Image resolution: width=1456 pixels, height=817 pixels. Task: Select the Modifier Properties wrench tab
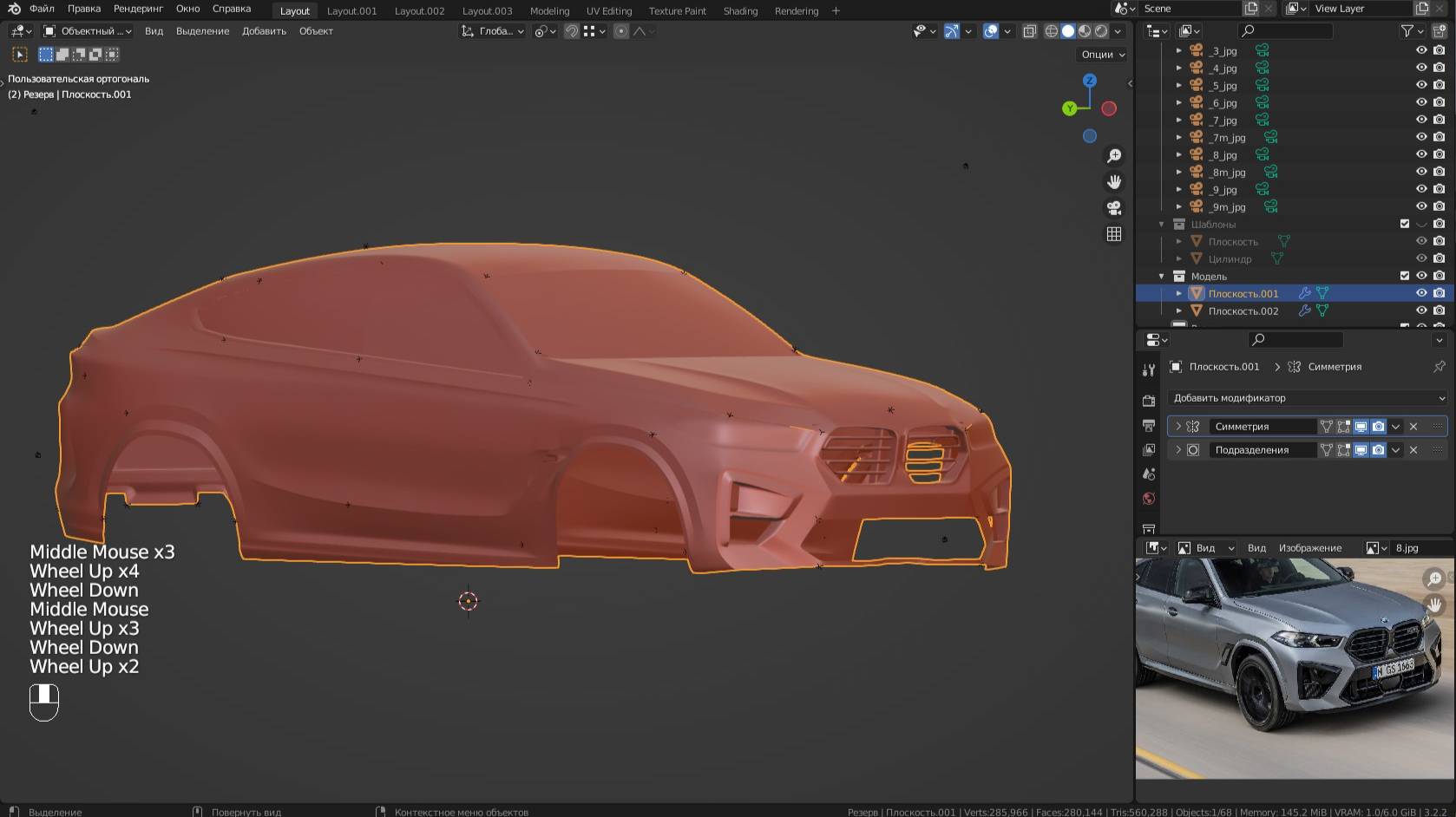click(1148, 368)
